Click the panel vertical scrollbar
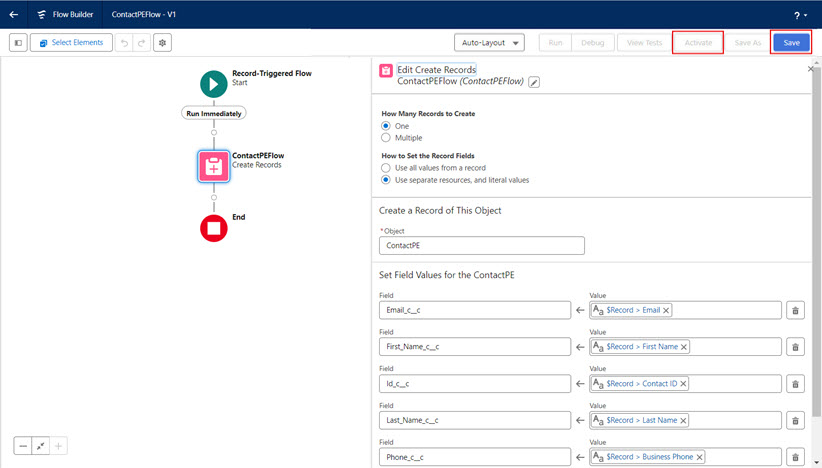822x468 pixels. point(817,241)
